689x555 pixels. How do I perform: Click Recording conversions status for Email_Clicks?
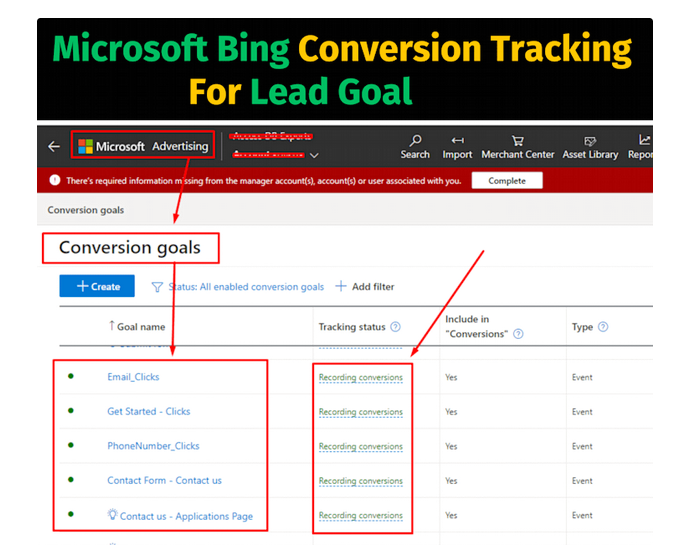pos(361,377)
